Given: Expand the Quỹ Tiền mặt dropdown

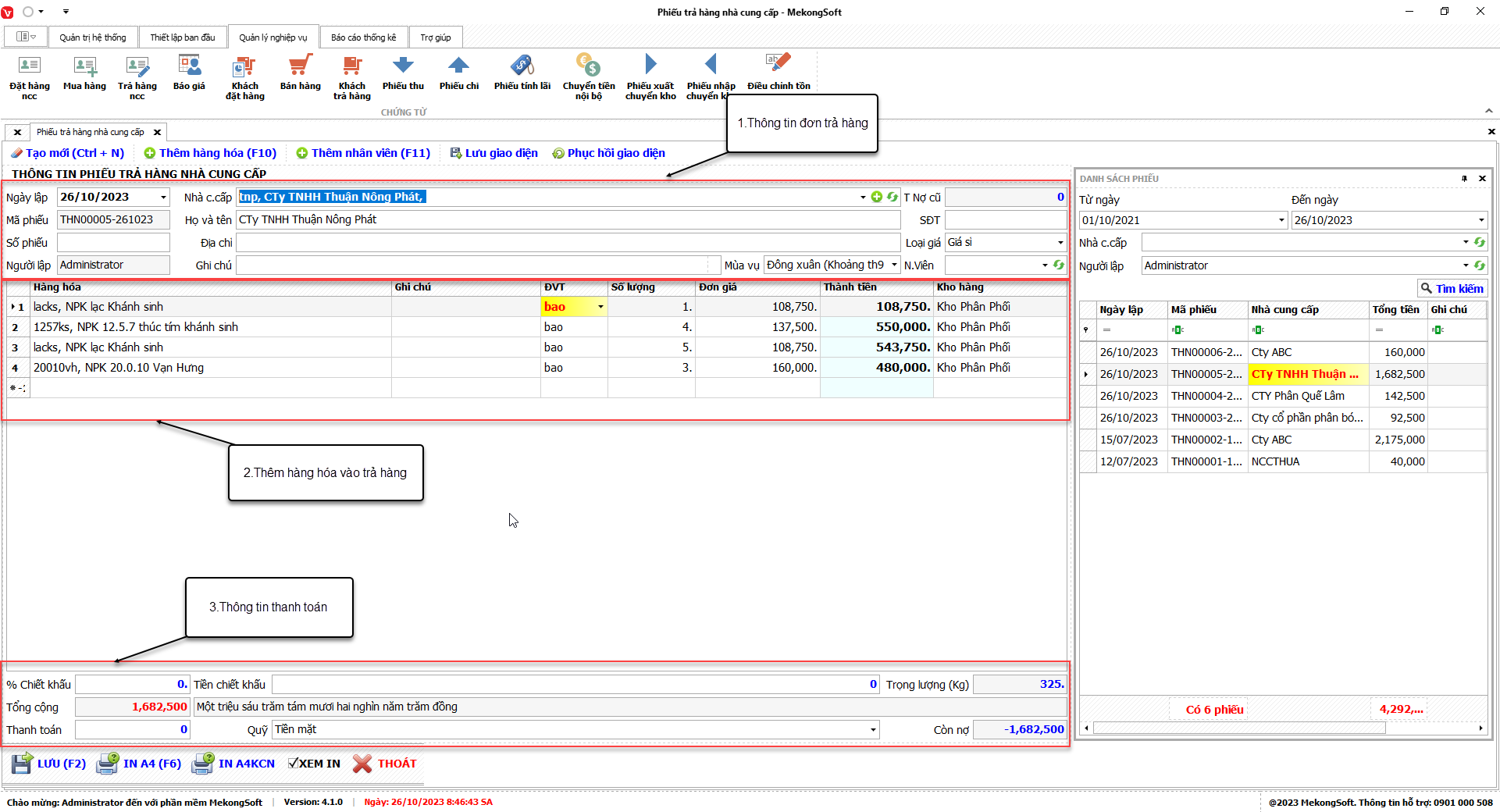Looking at the screenshot, I should [x=872, y=730].
